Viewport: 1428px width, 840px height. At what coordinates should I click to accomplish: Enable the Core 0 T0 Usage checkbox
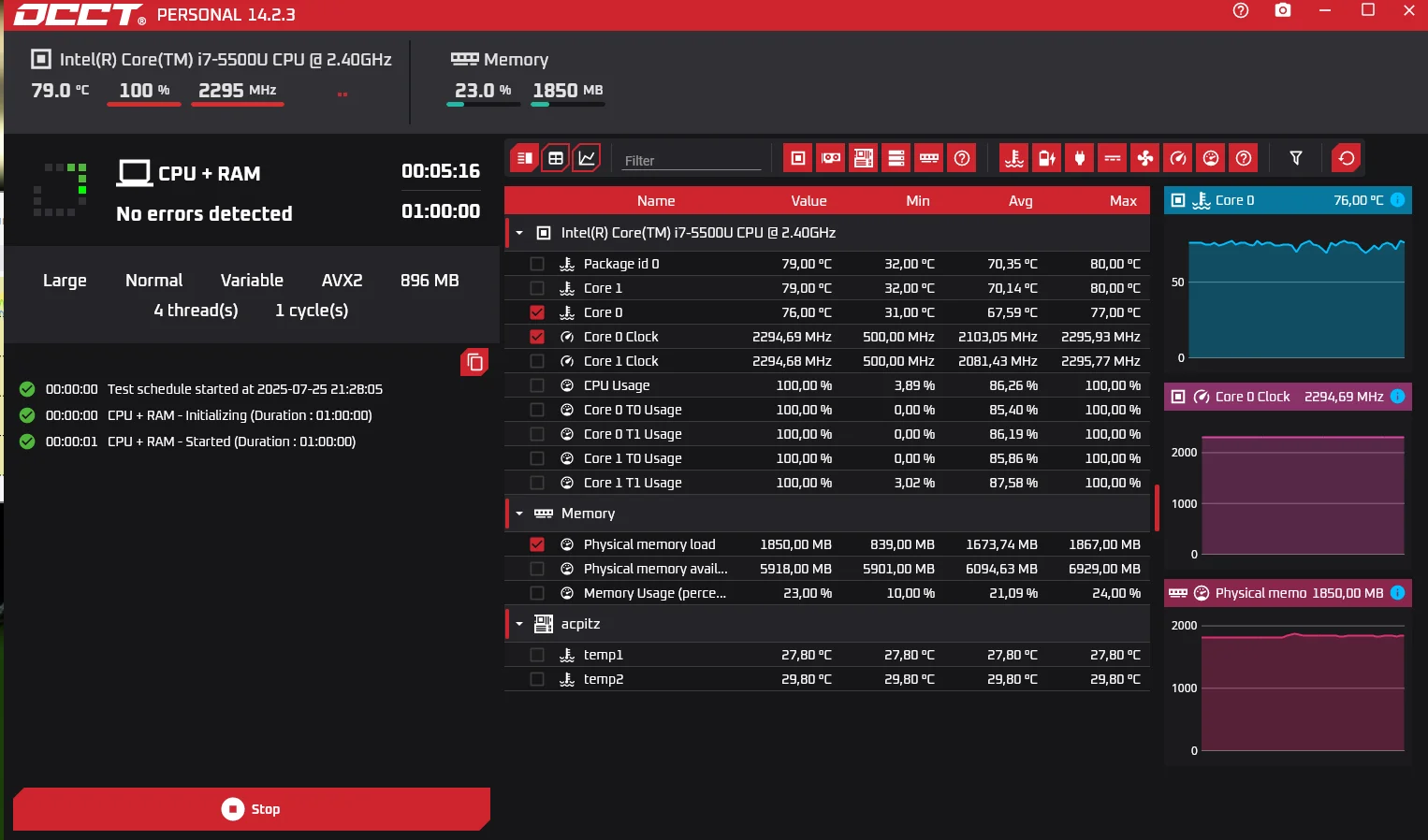click(x=537, y=410)
